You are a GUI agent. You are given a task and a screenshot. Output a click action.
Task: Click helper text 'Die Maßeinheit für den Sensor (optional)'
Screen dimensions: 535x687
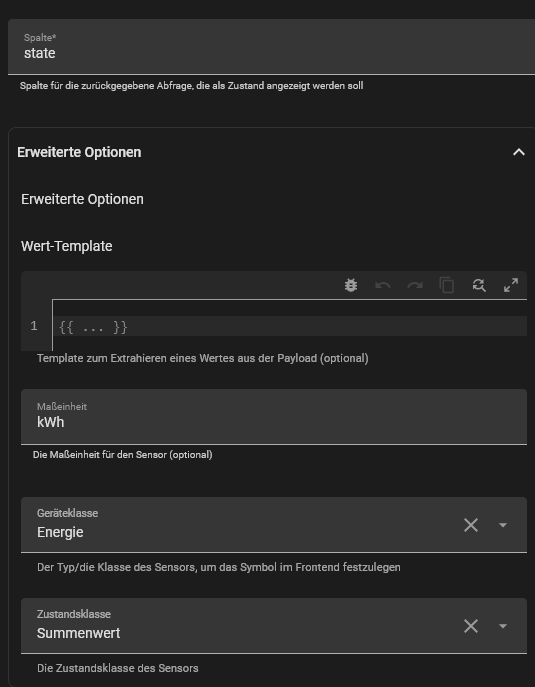pos(123,455)
